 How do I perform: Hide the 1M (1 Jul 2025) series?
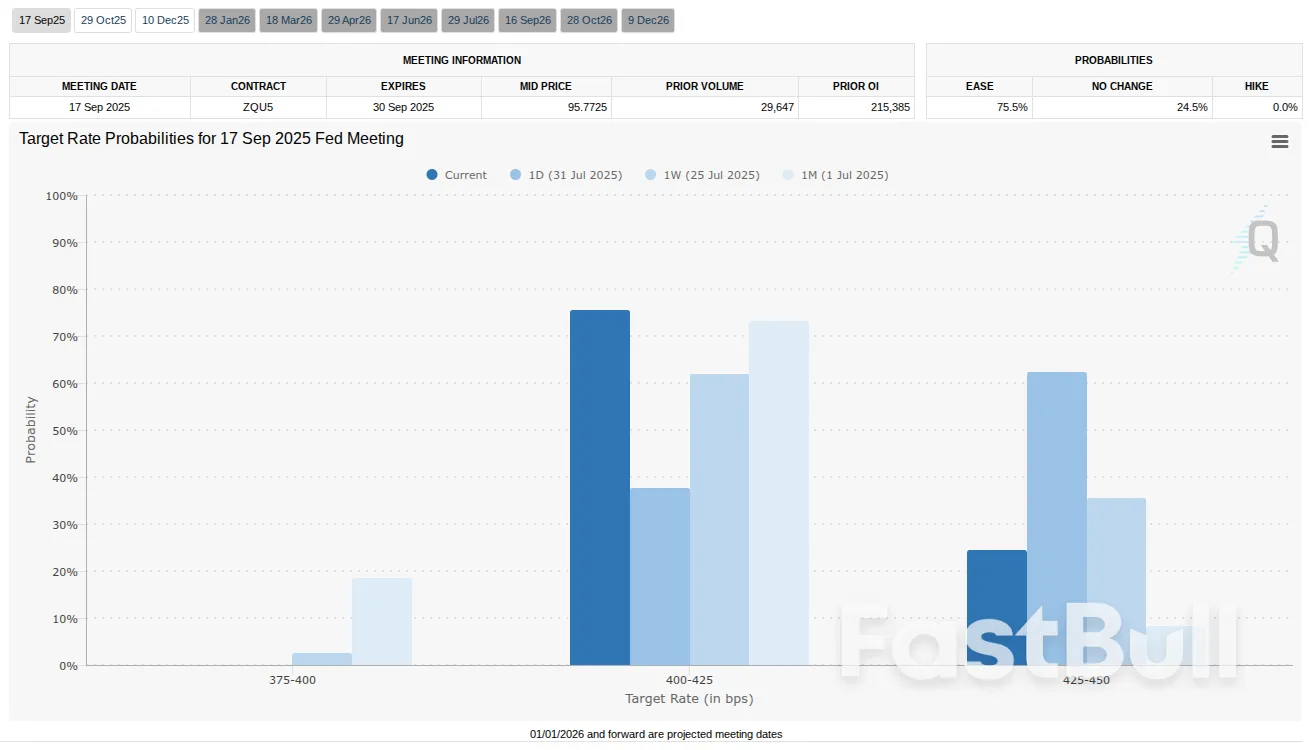click(835, 175)
